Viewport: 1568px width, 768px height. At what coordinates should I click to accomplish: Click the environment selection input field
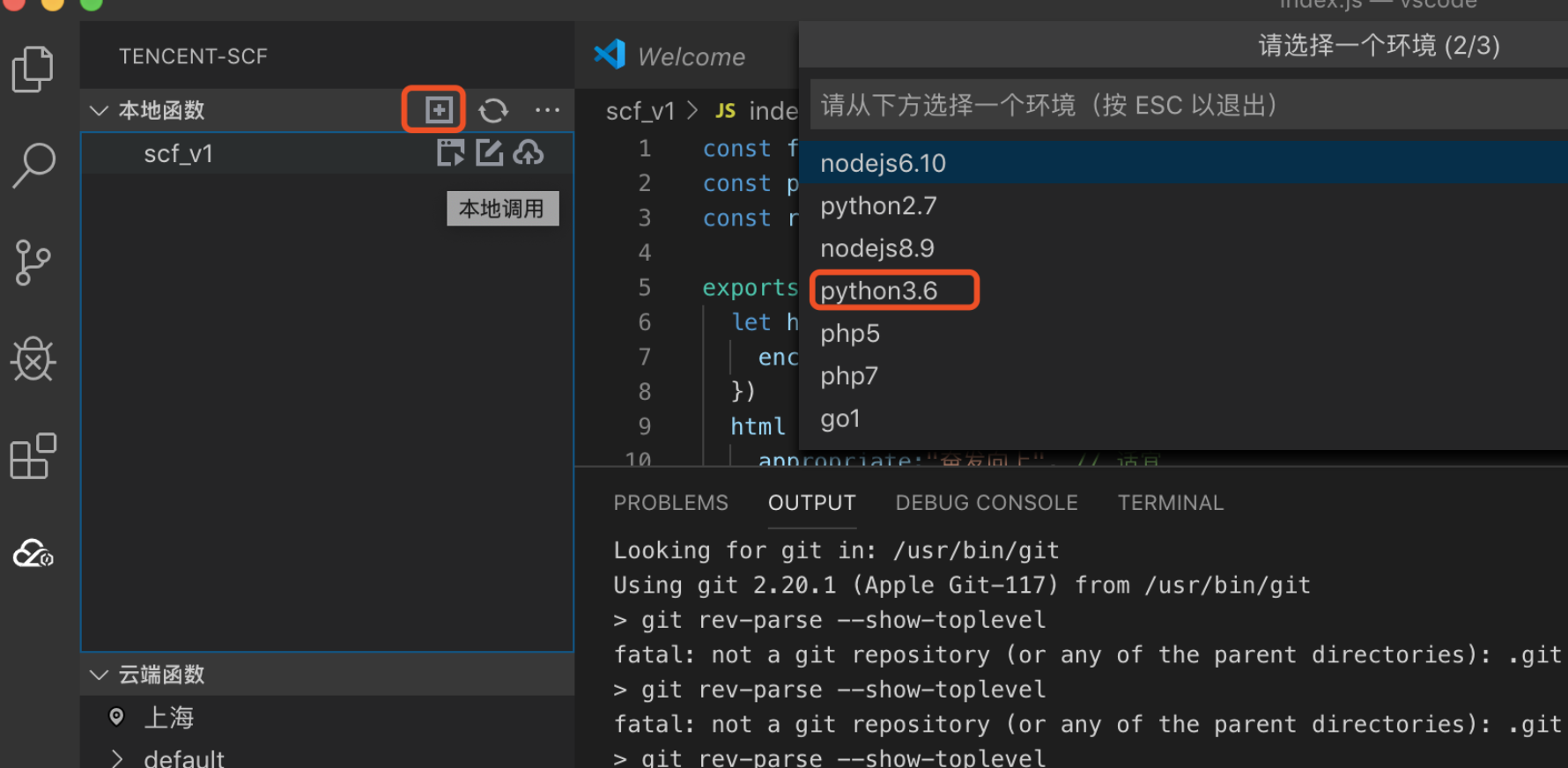tap(1188, 106)
